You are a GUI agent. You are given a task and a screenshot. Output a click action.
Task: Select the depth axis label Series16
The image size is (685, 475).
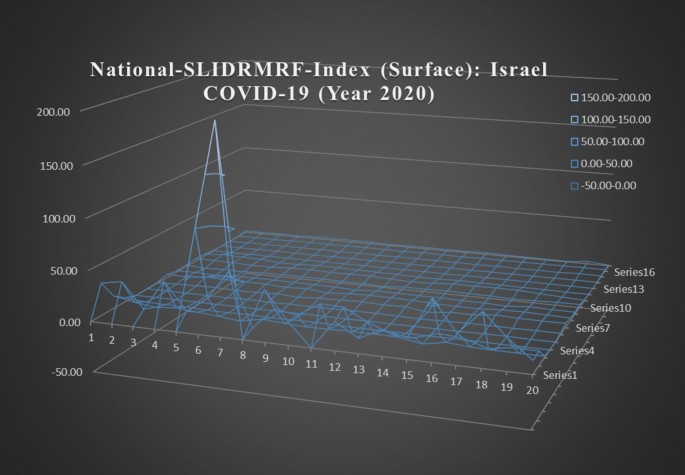(x=634, y=272)
